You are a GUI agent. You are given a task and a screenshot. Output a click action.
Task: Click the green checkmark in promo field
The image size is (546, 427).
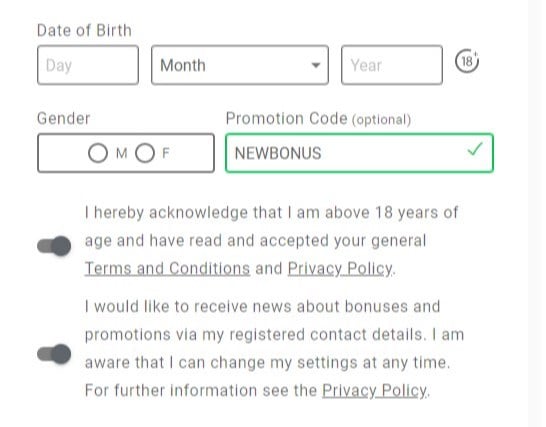click(475, 149)
